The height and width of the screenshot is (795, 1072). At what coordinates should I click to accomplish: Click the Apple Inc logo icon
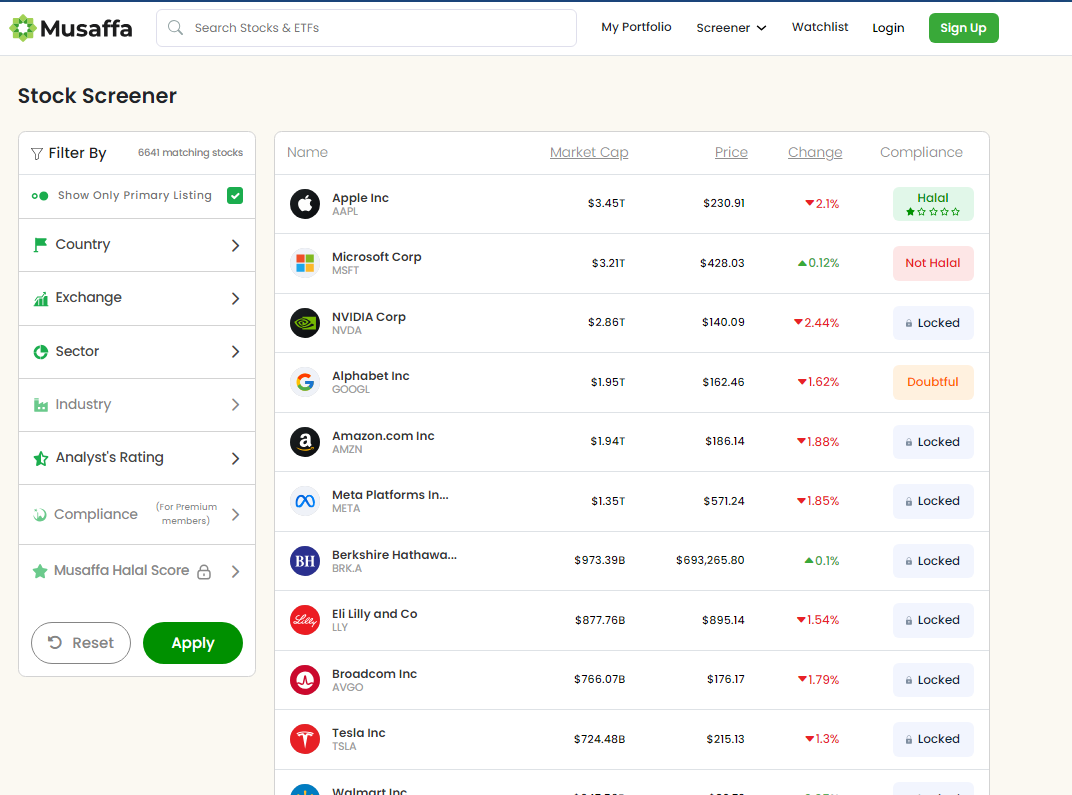click(305, 204)
